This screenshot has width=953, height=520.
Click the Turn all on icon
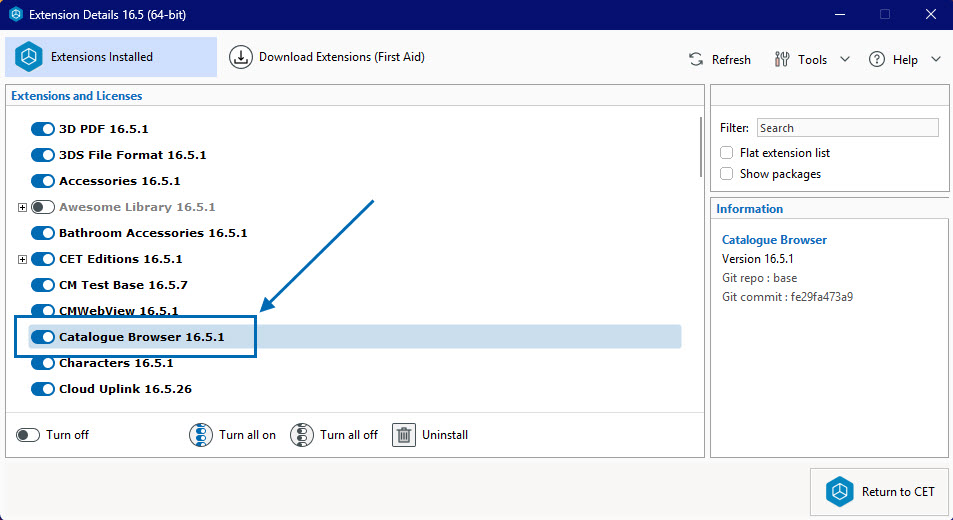click(201, 435)
